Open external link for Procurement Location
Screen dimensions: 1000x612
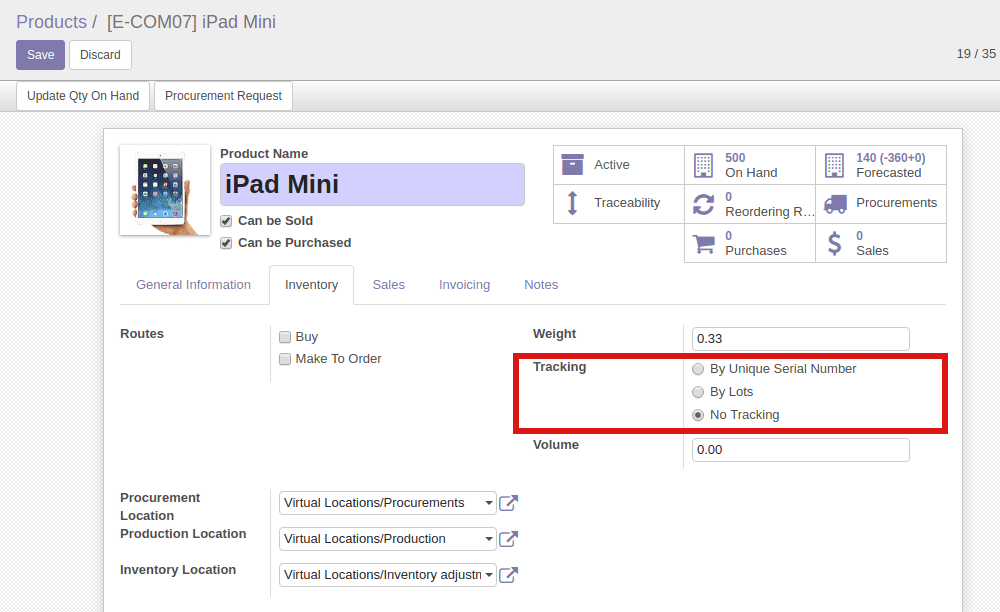pyautogui.click(x=508, y=503)
